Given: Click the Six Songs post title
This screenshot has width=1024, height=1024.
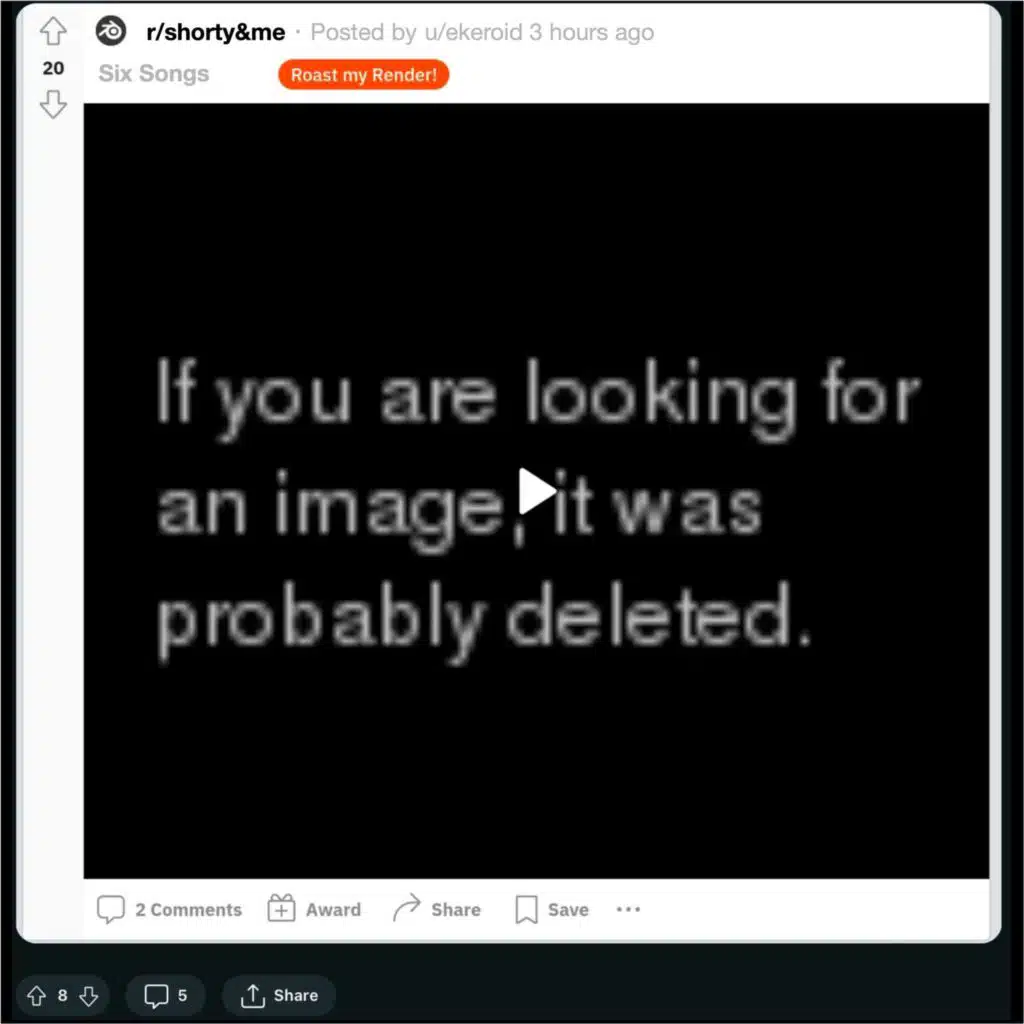Looking at the screenshot, I should [154, 74].
